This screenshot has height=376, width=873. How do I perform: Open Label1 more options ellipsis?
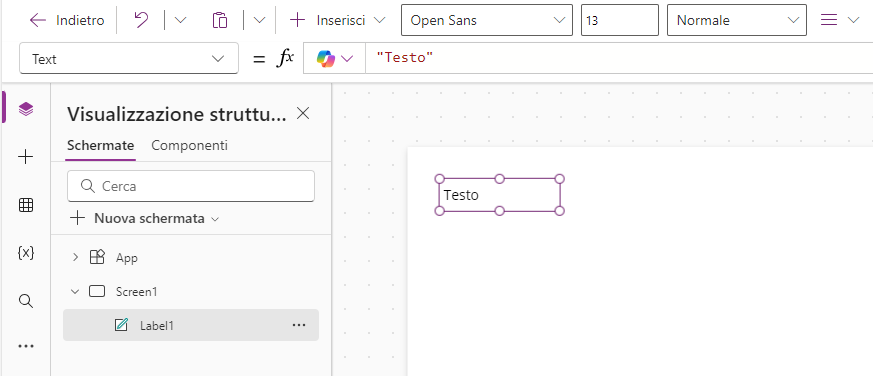point(299,325)
